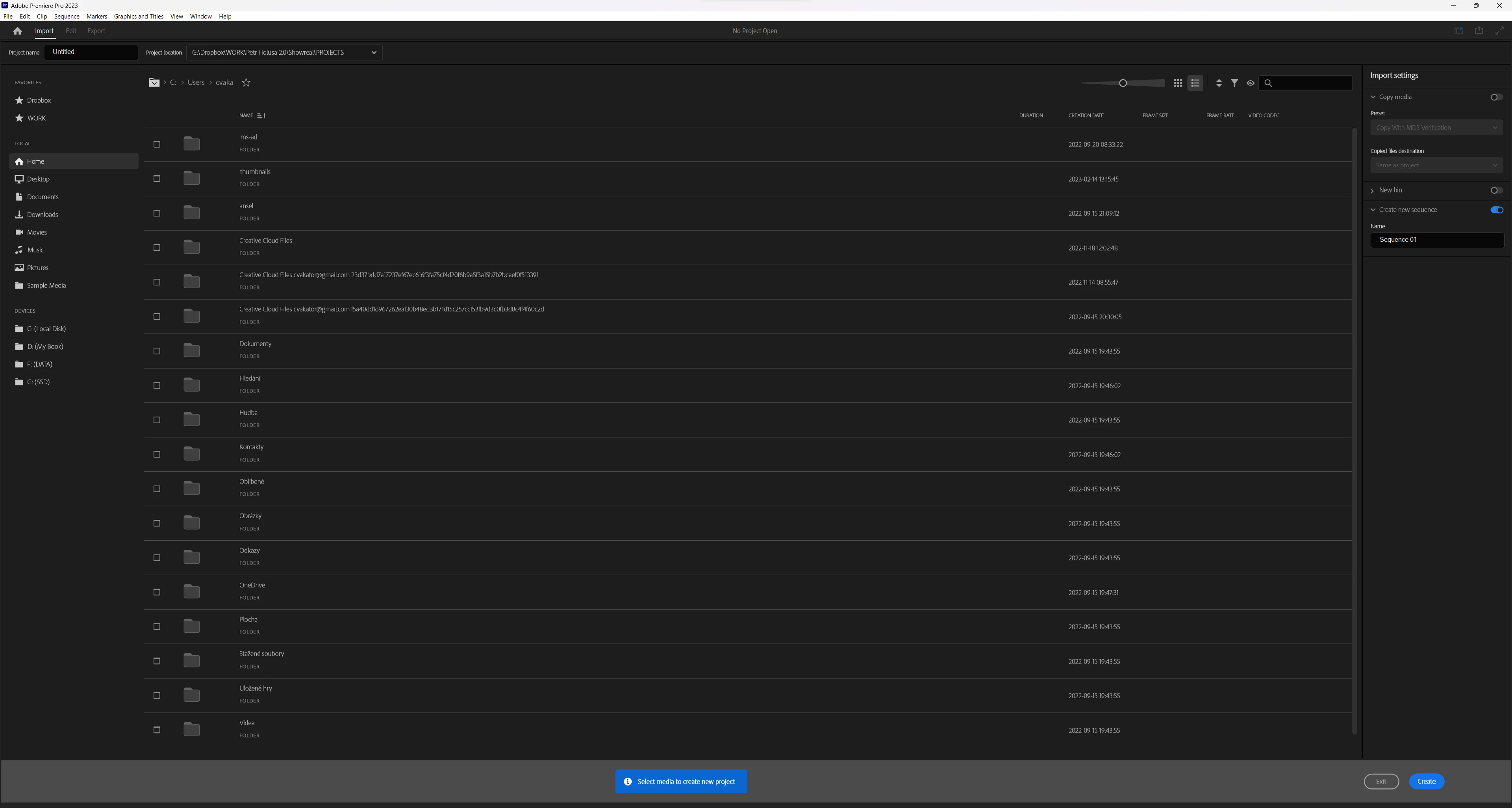Viewport: 1512px width, 808px height.
Task: Open the Sequence menu
Action: 66,17
